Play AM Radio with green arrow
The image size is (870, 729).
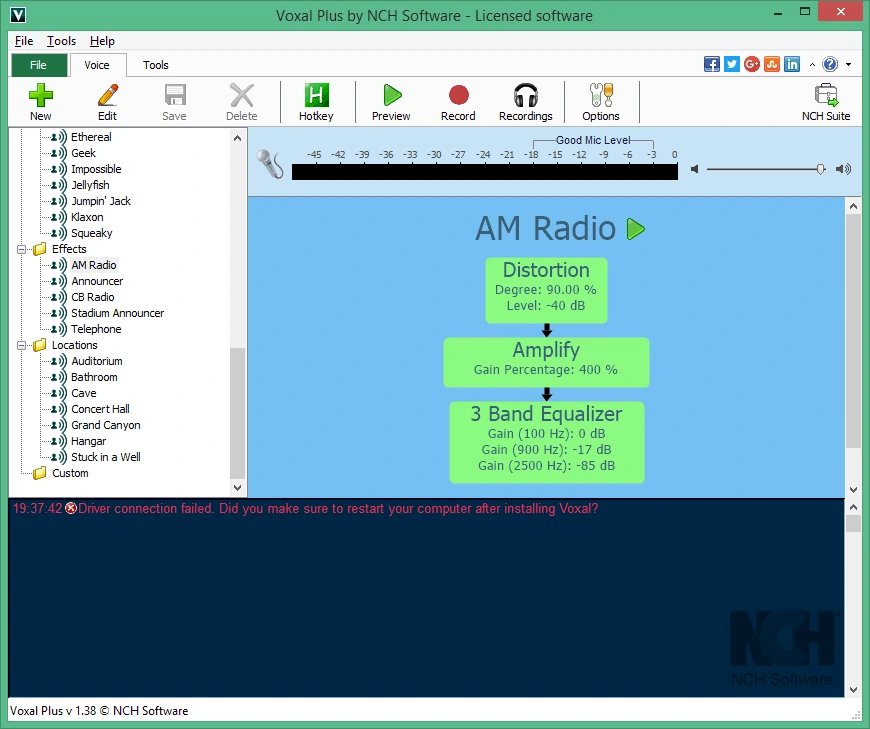(636, 229)
